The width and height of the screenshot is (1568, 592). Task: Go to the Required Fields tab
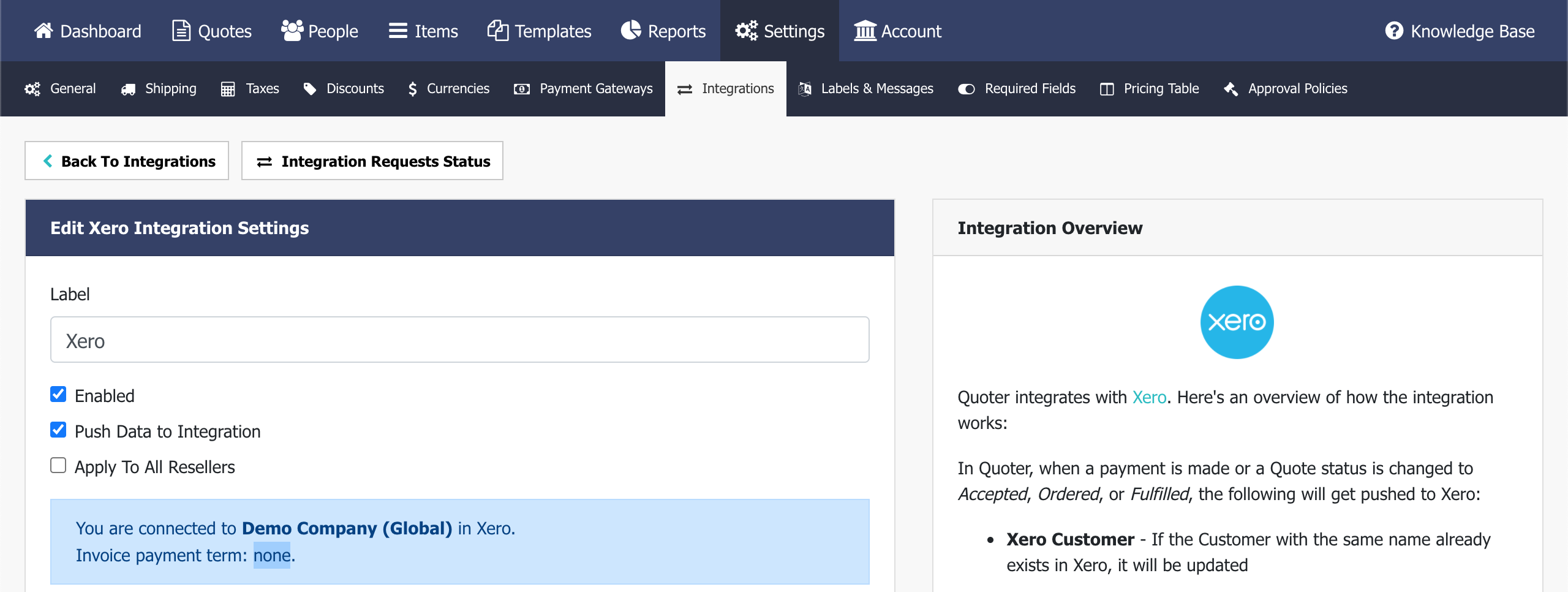point(1017,89)
